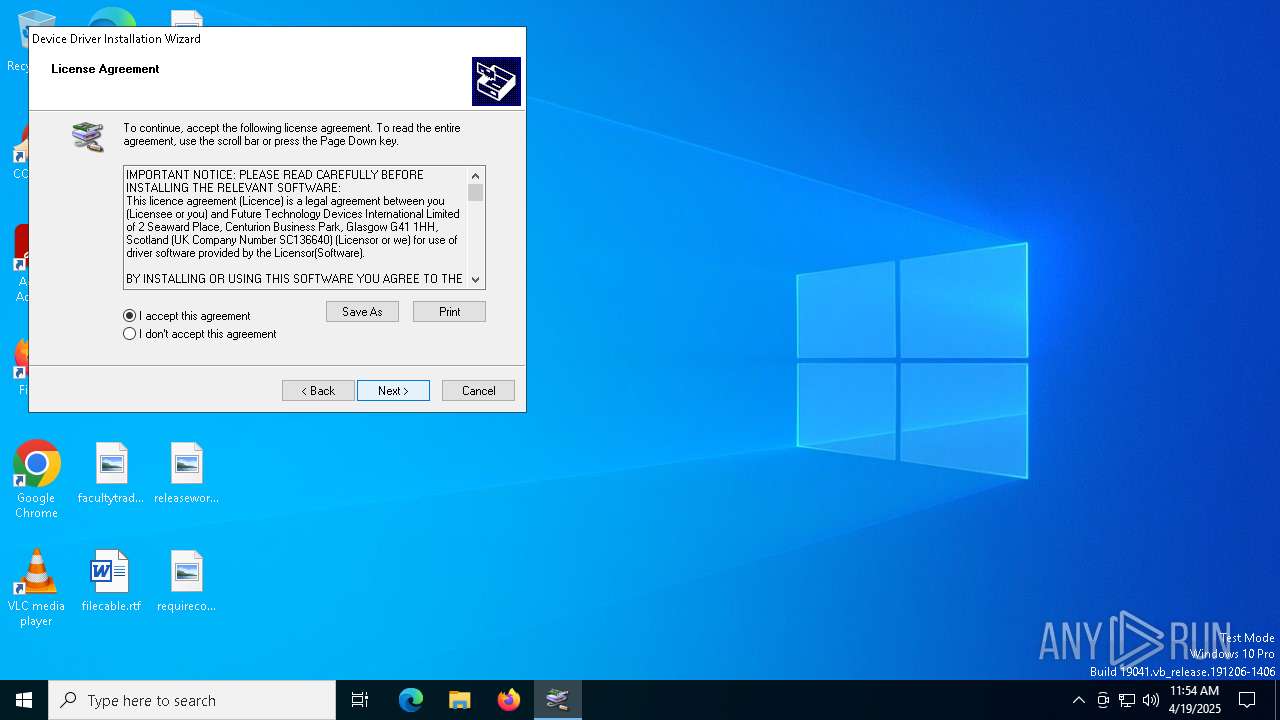This screenshot has height=720, width=1280.
Task: Click the device driver icon beside instructions
Action: [x=88, y=137]
